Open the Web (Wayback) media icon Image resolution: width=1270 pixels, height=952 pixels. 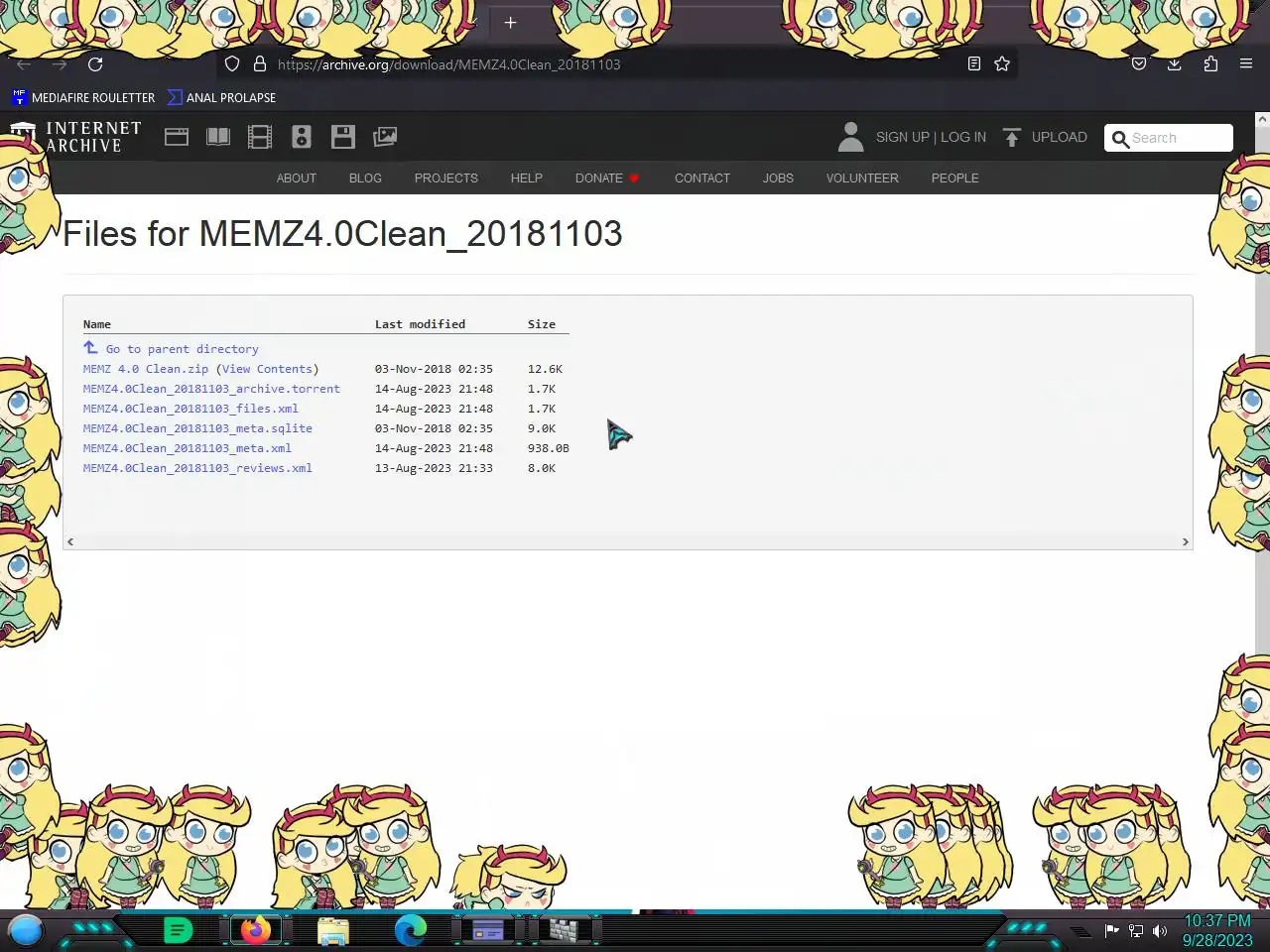coord(177,137)
